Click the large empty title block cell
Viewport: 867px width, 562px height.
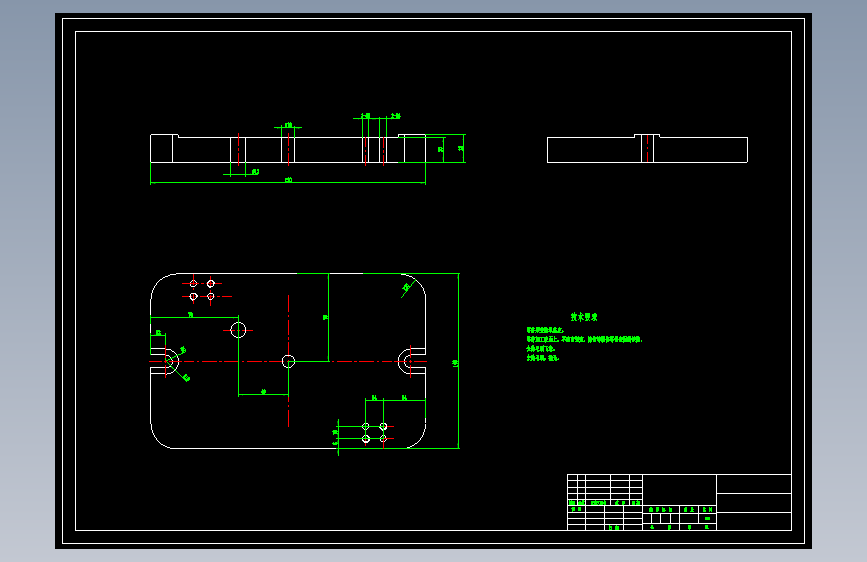[680, 490]
